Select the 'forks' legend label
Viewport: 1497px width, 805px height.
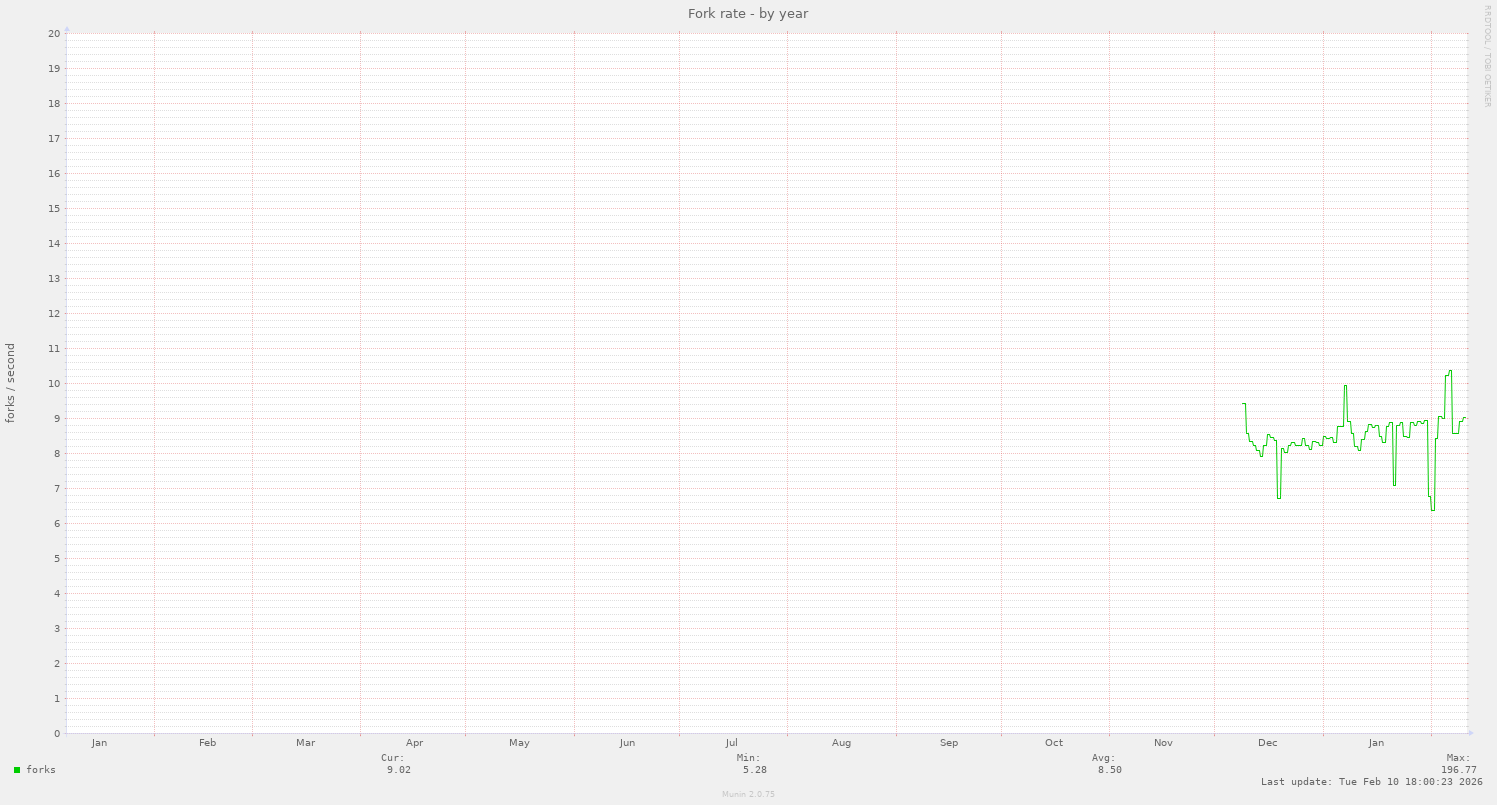click(x=41, y=770)
